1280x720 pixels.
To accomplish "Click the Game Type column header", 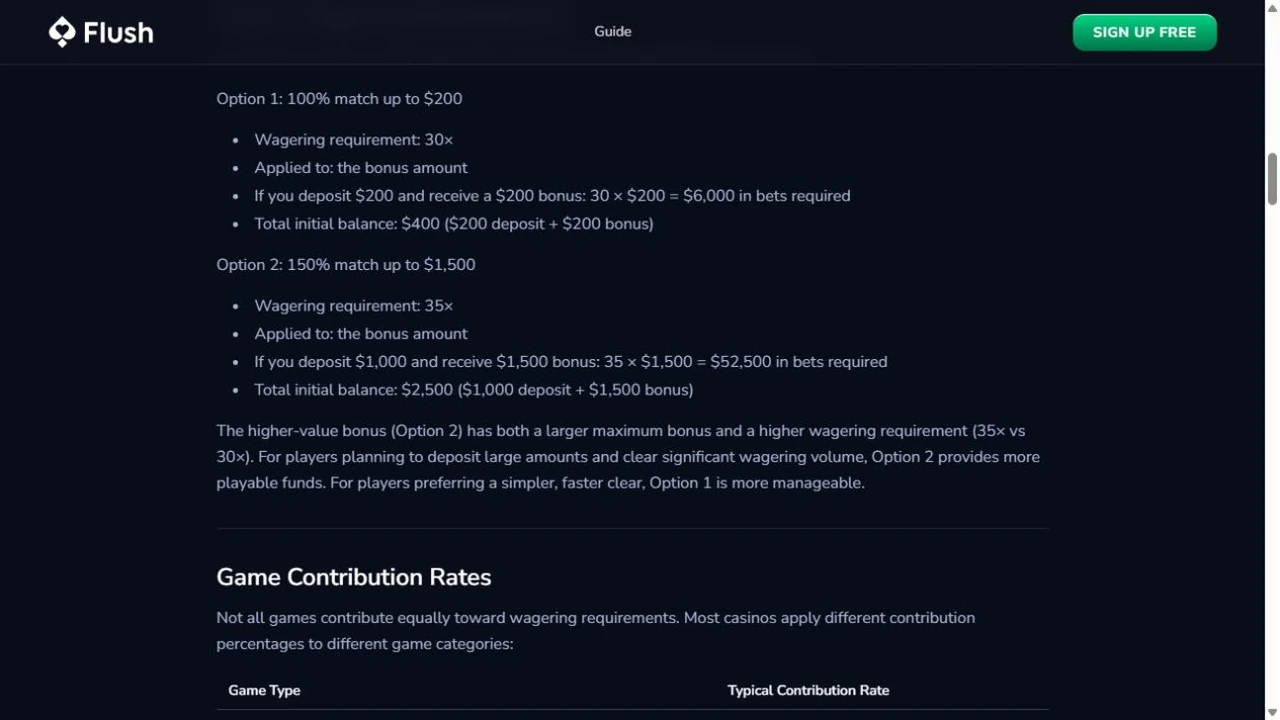I will click(x=264, y=690).
